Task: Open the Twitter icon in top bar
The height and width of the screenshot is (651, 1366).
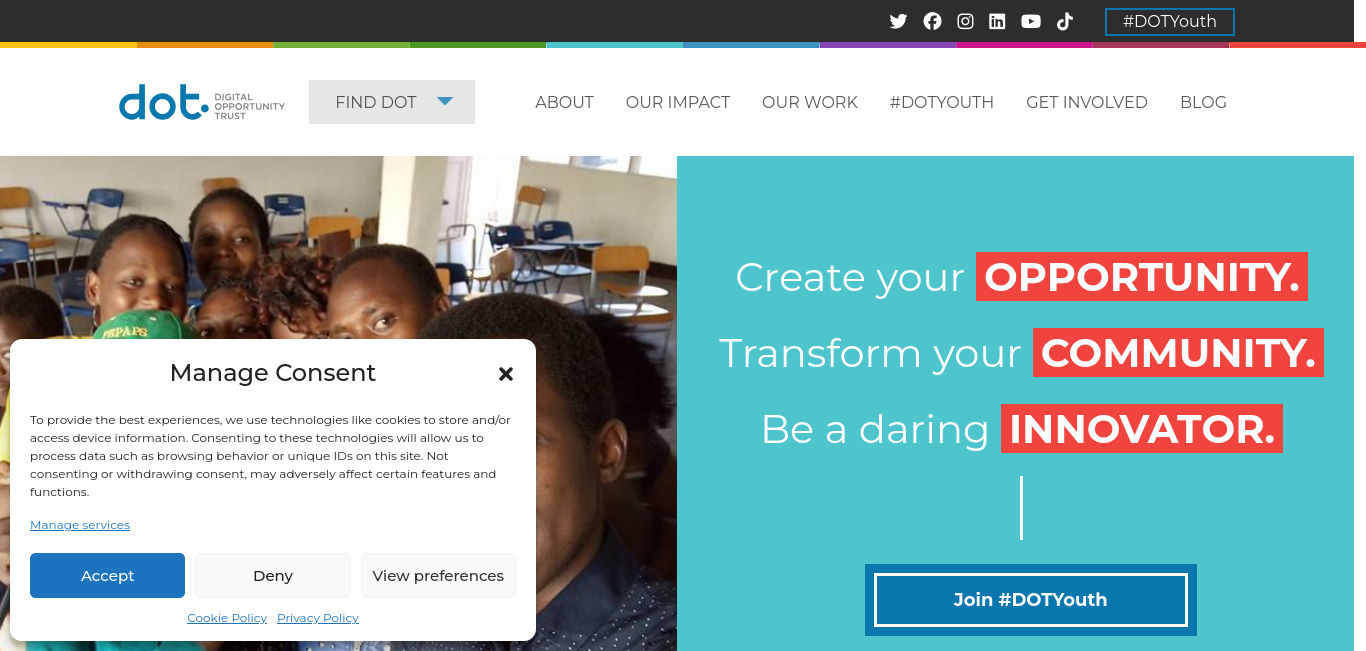Action: pyautogui.click(x=898, y=21)
